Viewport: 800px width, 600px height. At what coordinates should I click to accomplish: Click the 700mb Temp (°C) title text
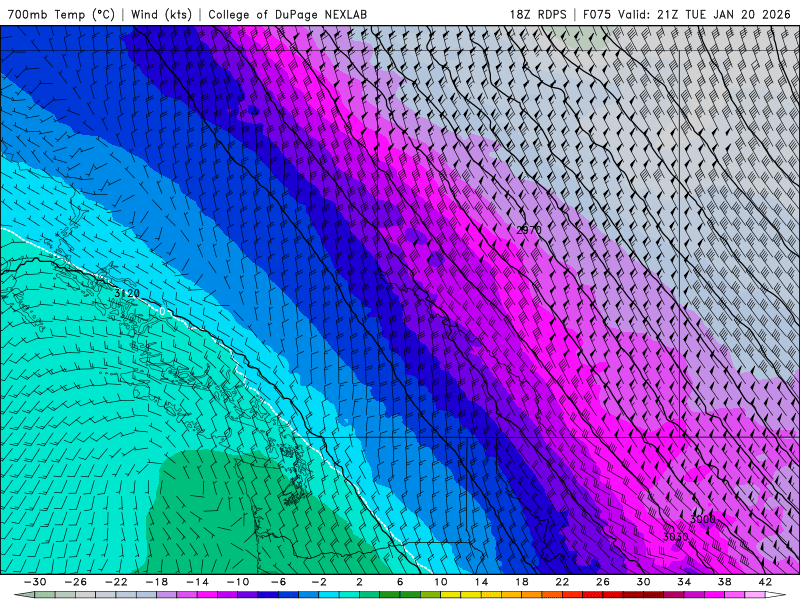[61, 14]
